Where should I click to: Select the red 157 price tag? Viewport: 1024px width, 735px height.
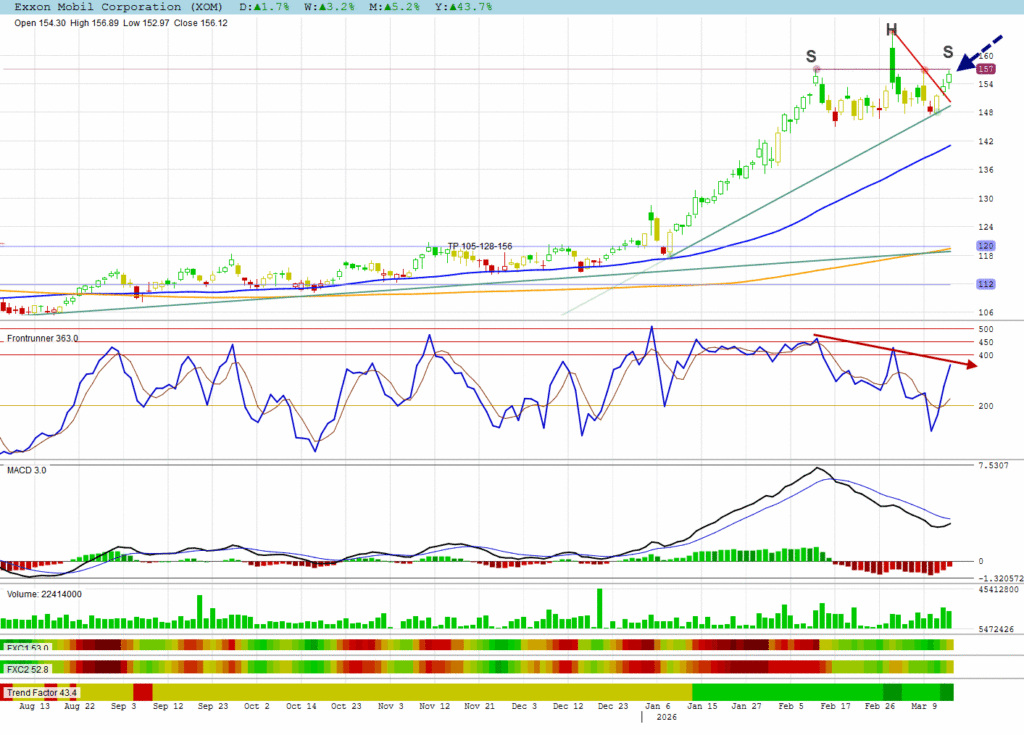pos(984,69)
